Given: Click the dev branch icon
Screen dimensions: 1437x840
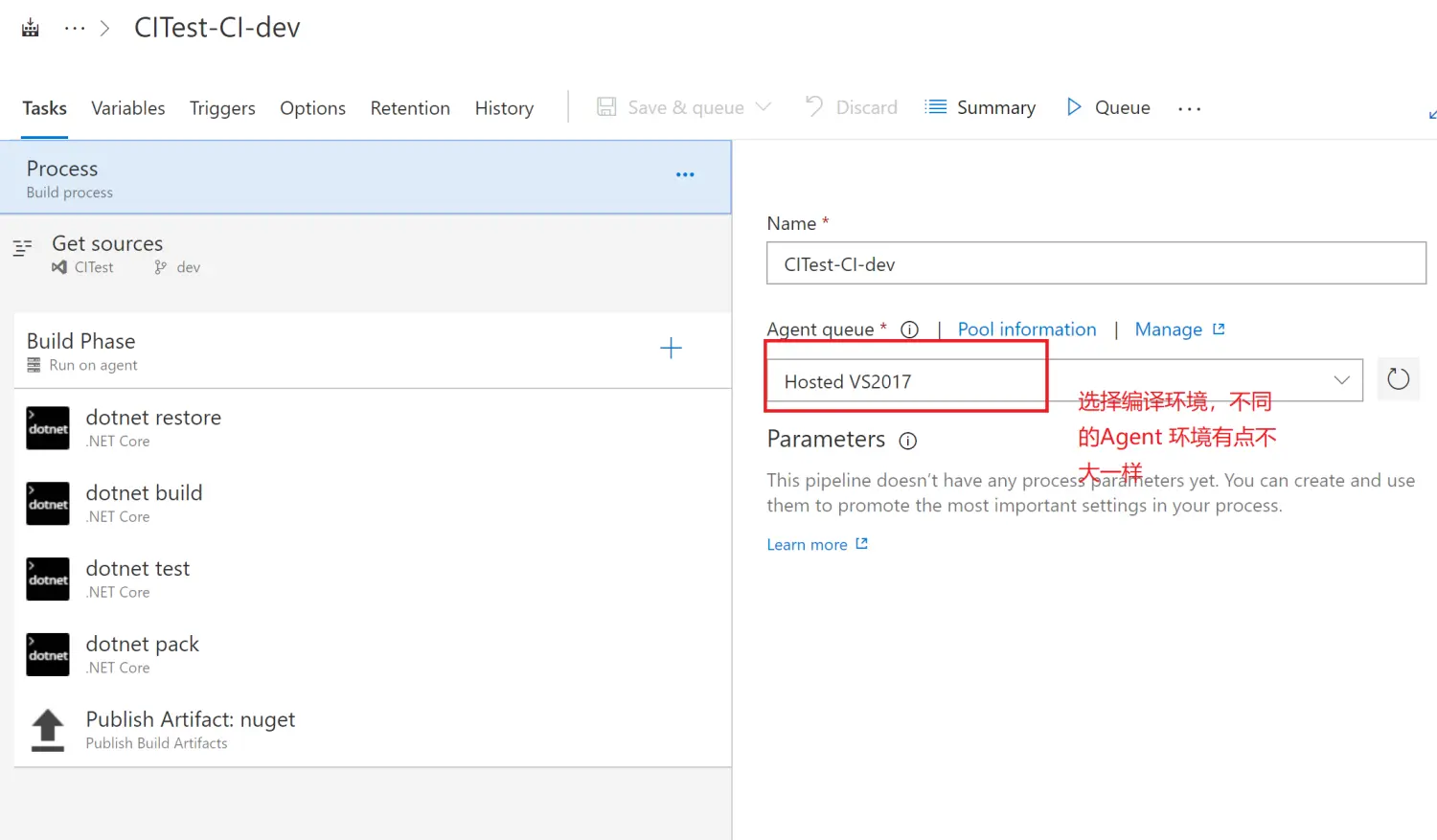Looking at the screenshot, I should click(x=161, y=267).
